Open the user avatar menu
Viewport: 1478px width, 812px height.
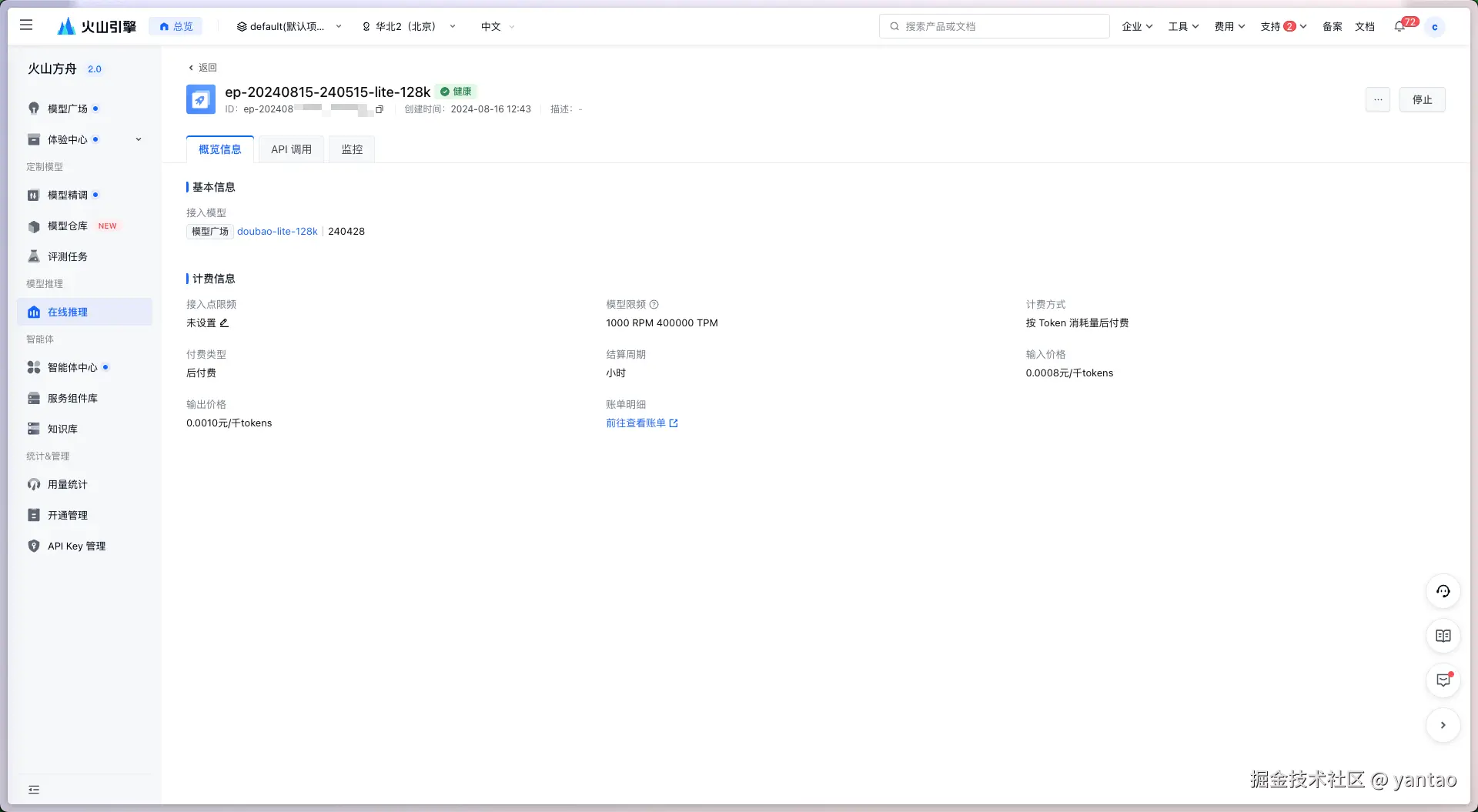[x=1434, y=26]
